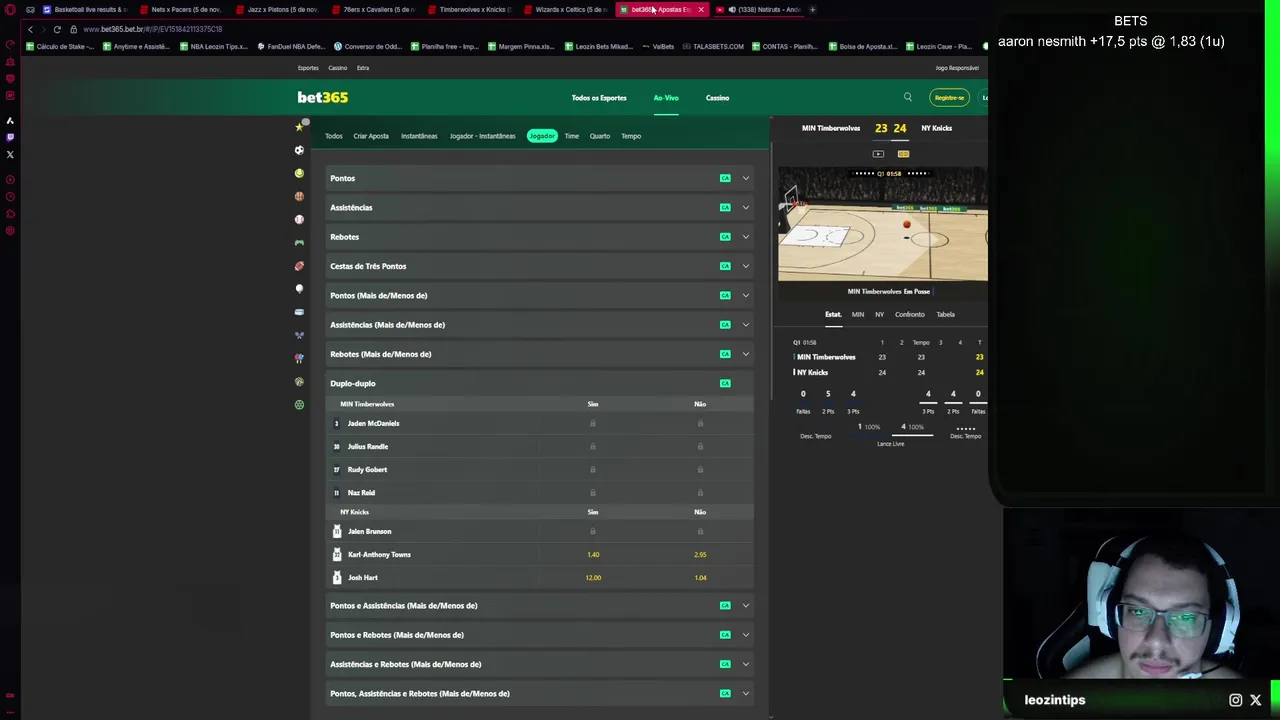Viewport: 1280px width, 720px height.
Task: Switch to match animation view icon
Action: 903,154
